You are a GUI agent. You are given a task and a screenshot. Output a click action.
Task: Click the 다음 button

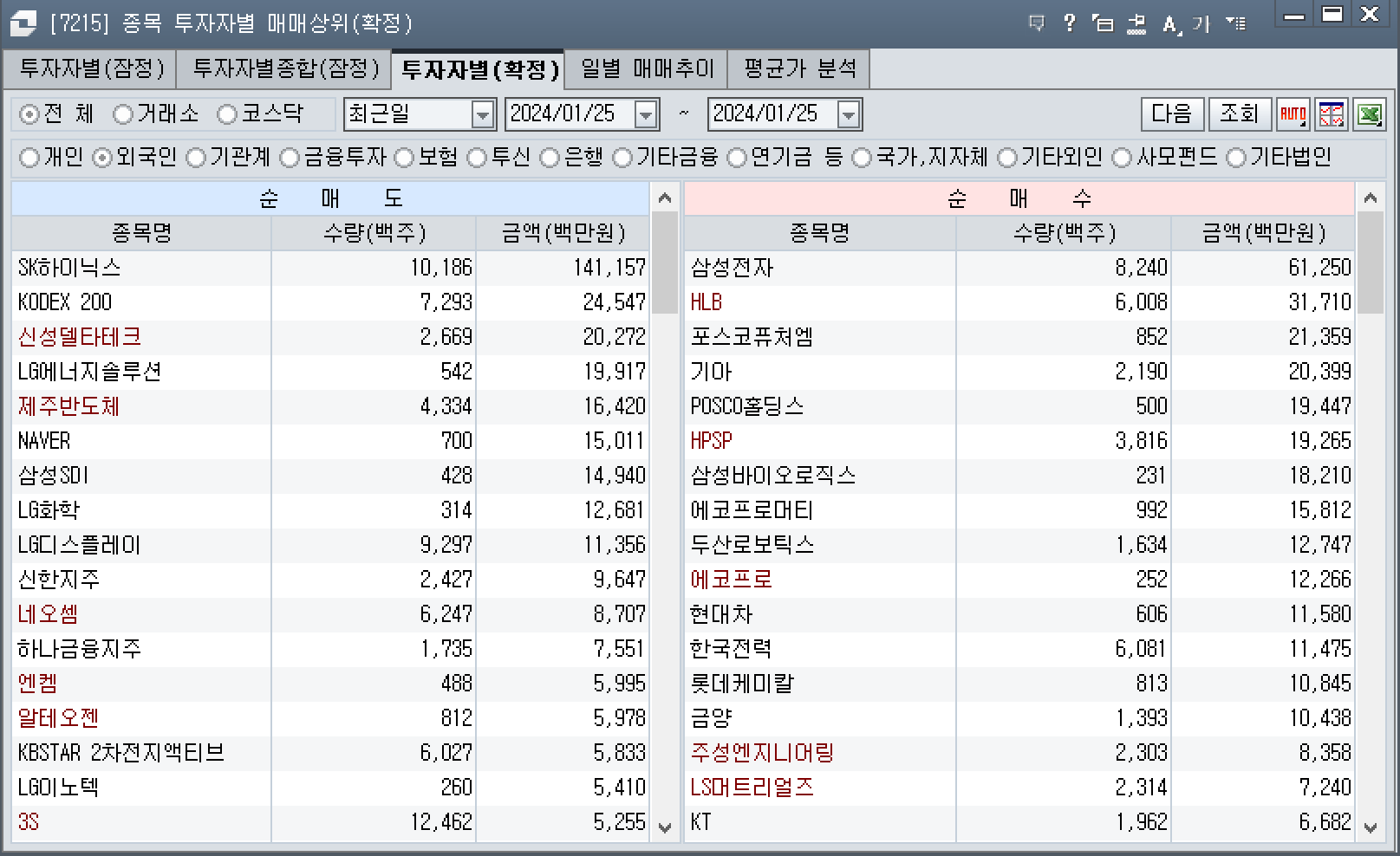pos(1172,114)
